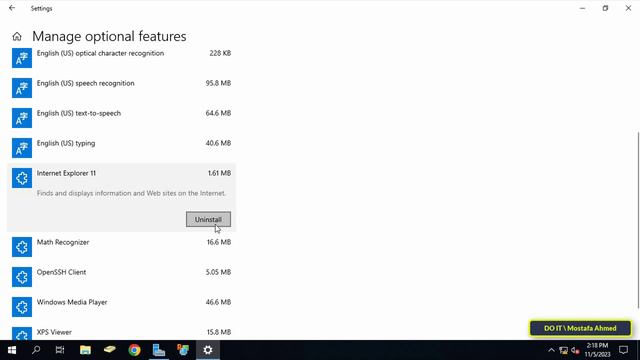The height and width of the screenshot is (360, 640).
Task: Select the Math Recognizer feature icon
Action: point(22,247)
